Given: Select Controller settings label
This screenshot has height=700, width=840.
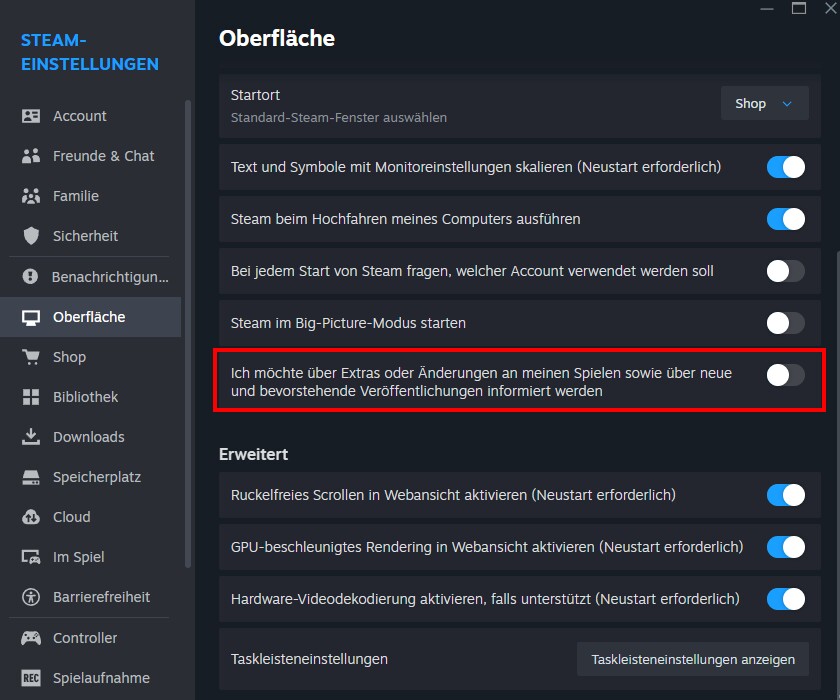Looking at the screenshot, I should (x=85, y=638).
